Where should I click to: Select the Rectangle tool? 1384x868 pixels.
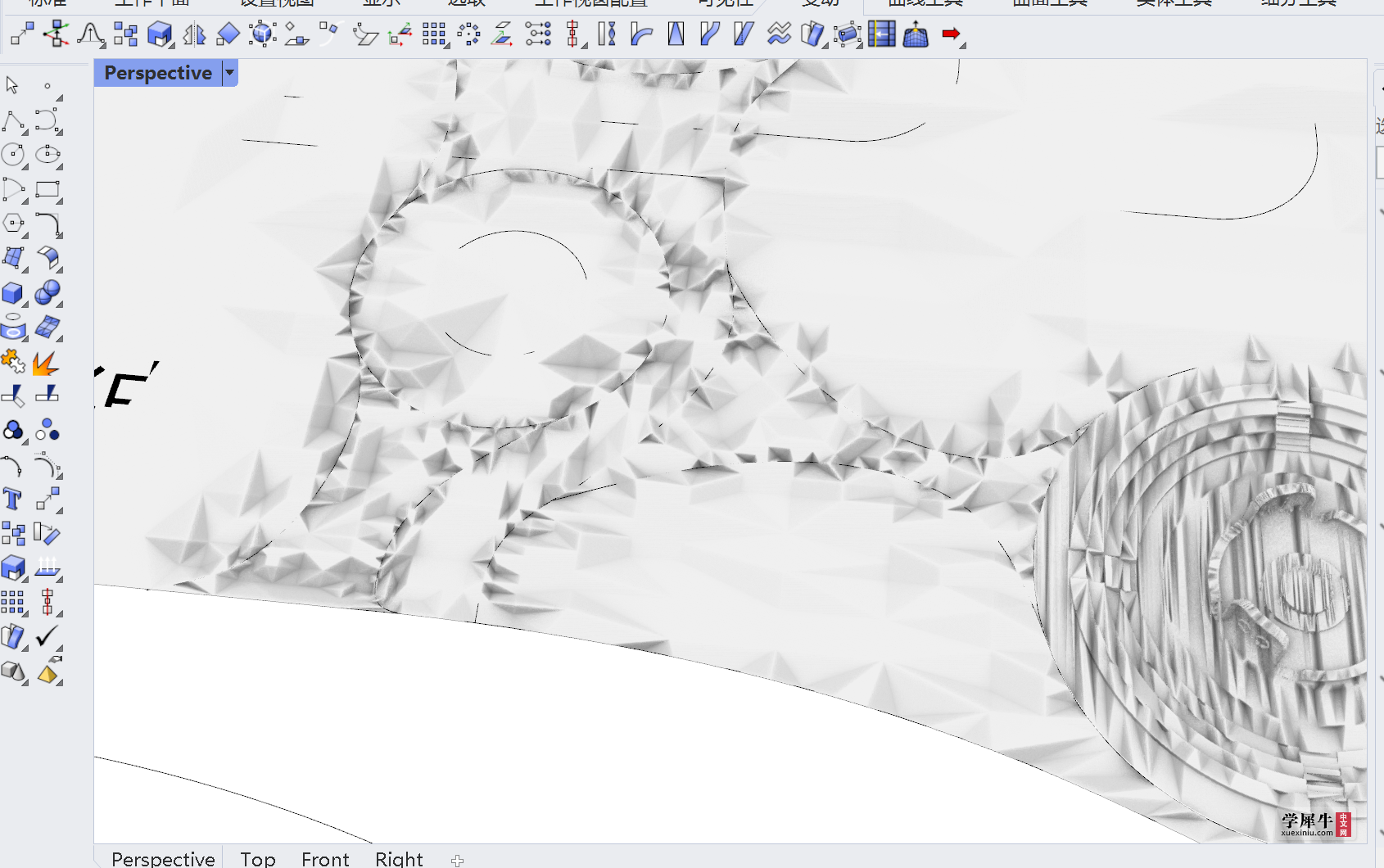coord(47,189)
